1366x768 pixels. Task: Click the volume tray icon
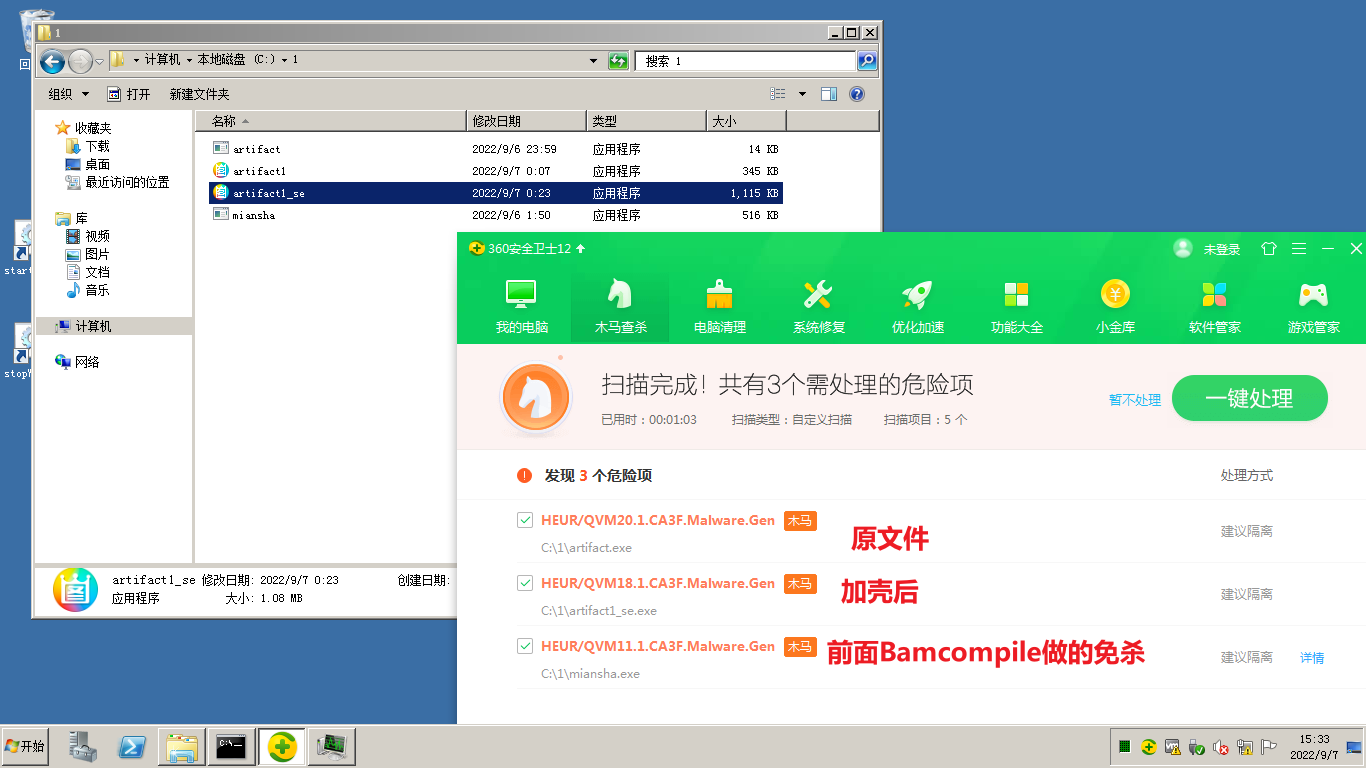[x=1221, y=747]
